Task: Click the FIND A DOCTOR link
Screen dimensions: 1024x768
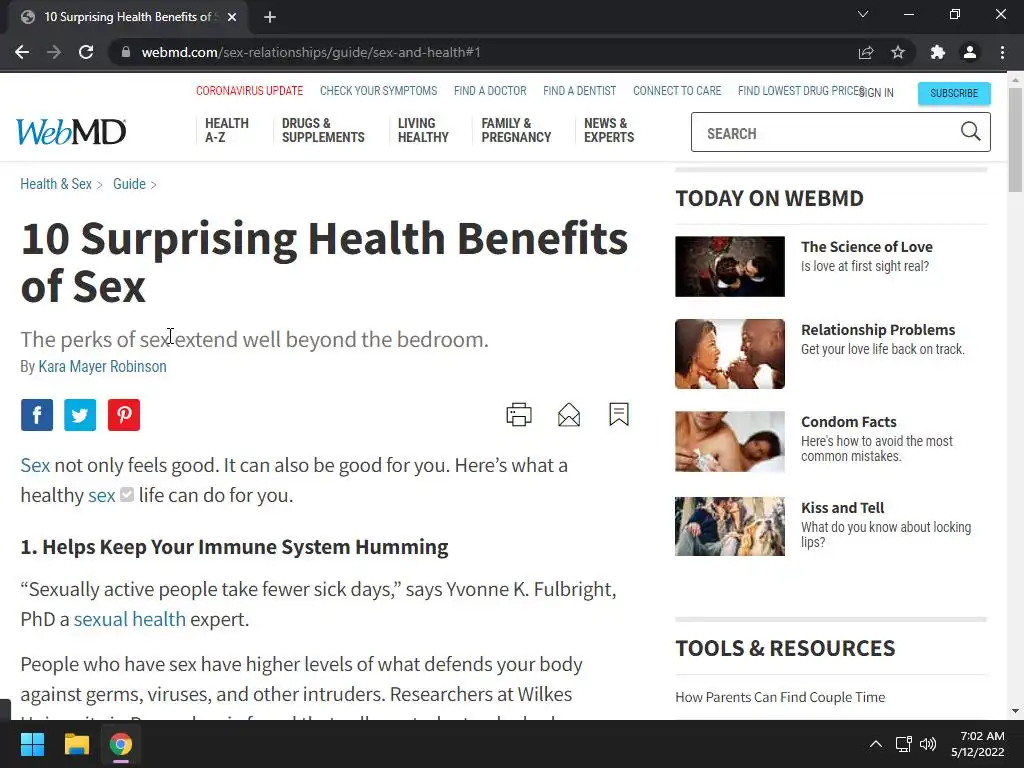Action: tap(490, 91)
